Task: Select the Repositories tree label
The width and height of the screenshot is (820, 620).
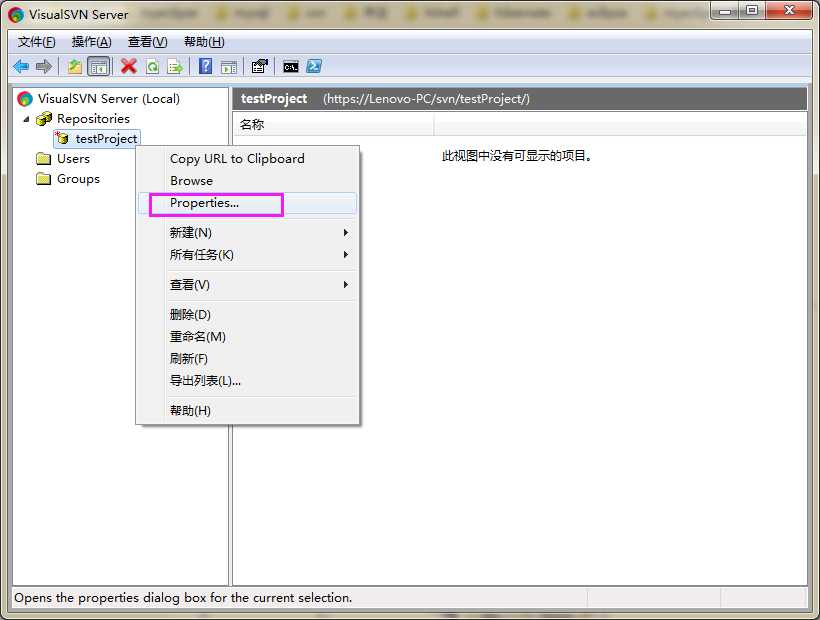Action: (x=93, y=119)
